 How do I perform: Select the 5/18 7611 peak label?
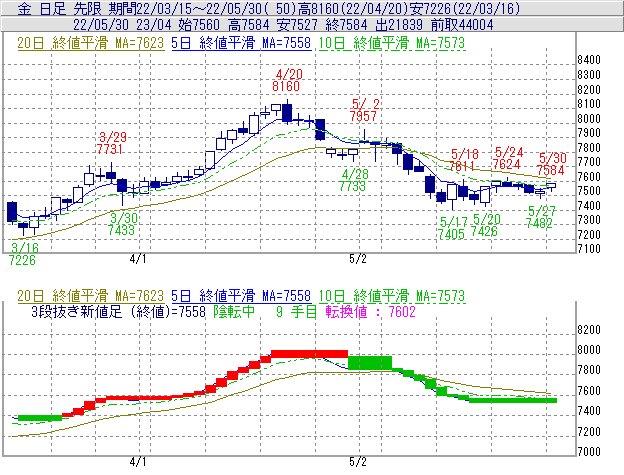[x=464, y=160]
